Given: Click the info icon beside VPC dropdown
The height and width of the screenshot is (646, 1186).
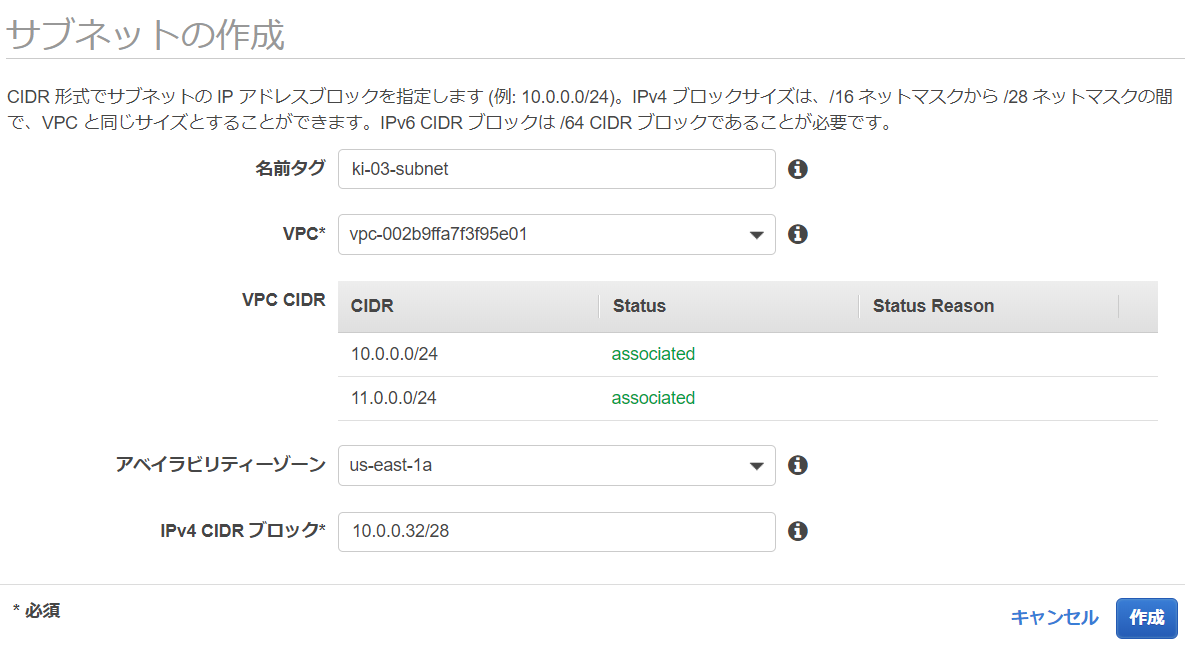Looking at the screenshot, I should point(797,234).
